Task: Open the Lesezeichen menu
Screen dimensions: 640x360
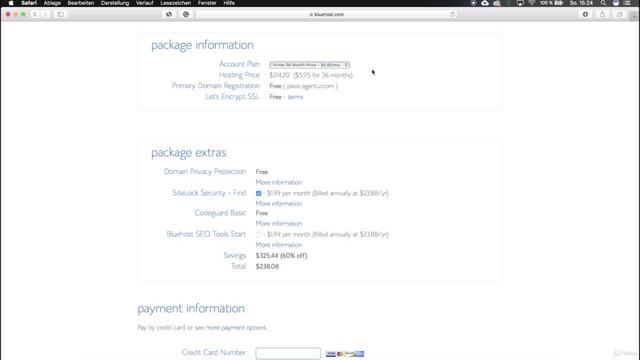Action: 176,3
